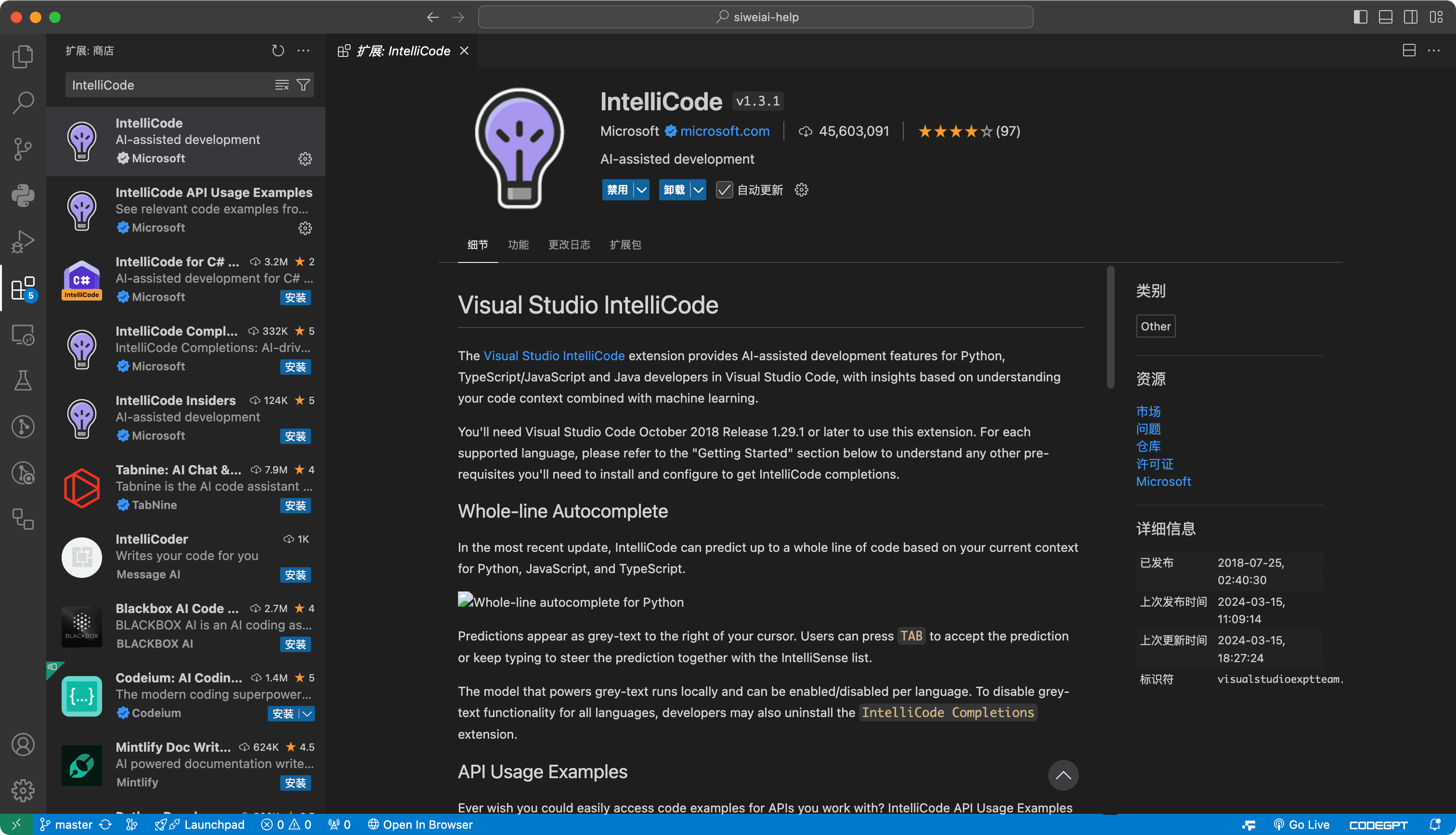Open the Source Control view
The image size is (1456, 835).
[23, 148]
